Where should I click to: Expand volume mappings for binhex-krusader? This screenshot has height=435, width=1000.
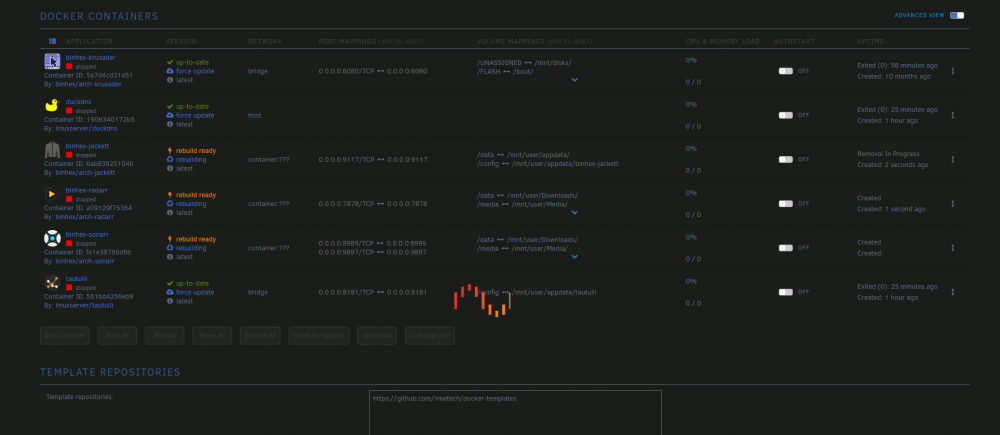click(575, 80)
